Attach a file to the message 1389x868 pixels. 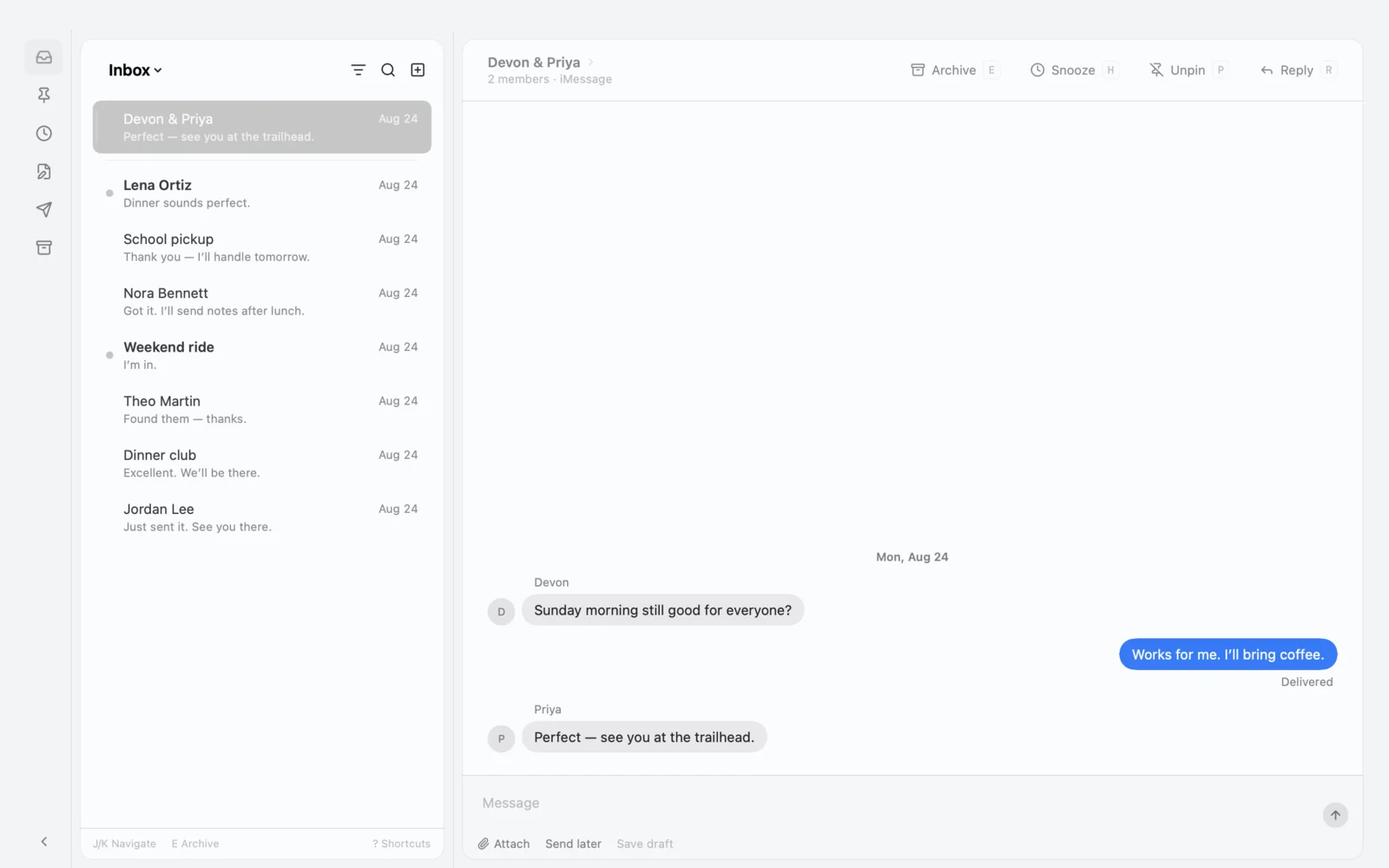(x=504, y=844)
